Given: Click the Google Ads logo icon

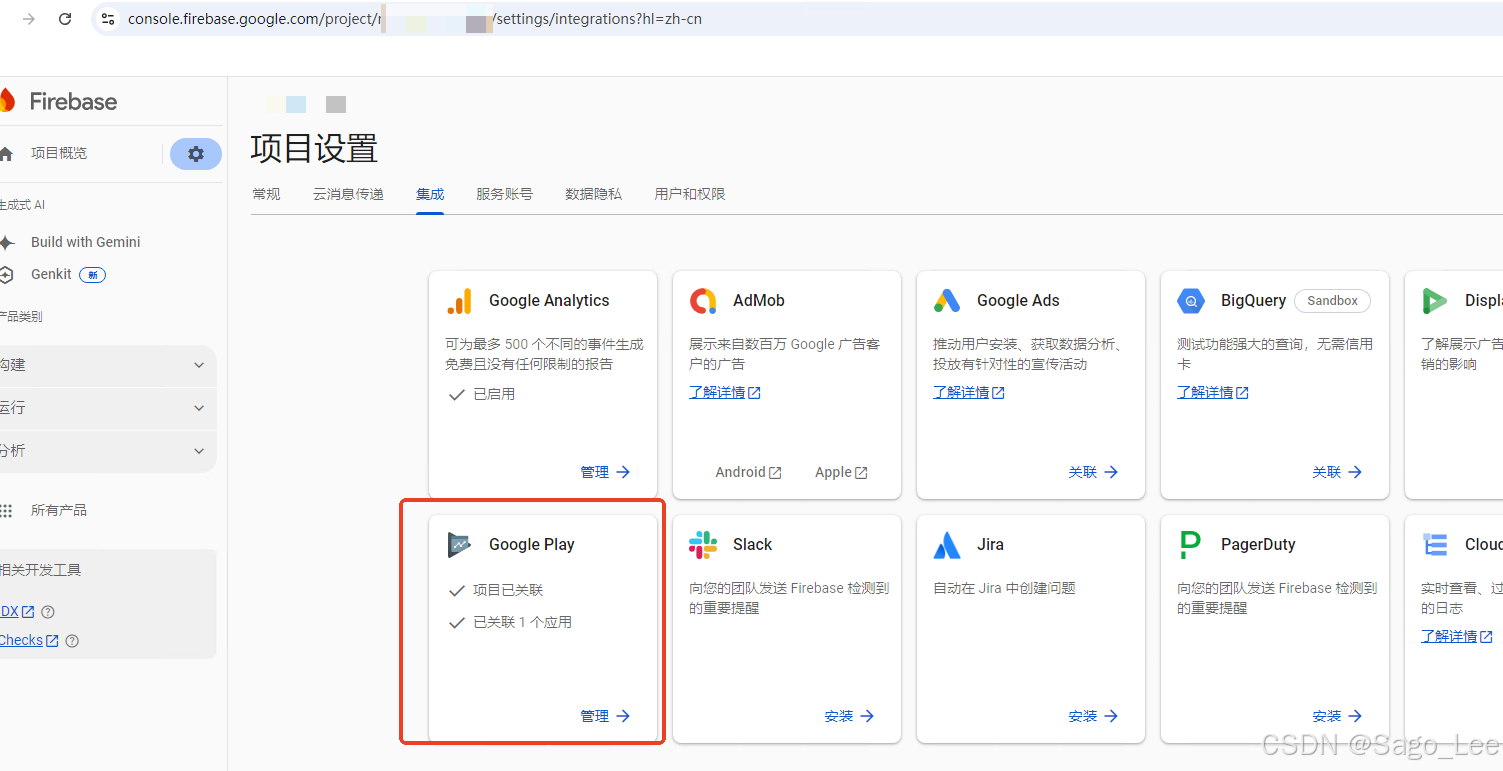Looking at the screenshot, I should 947,301.
